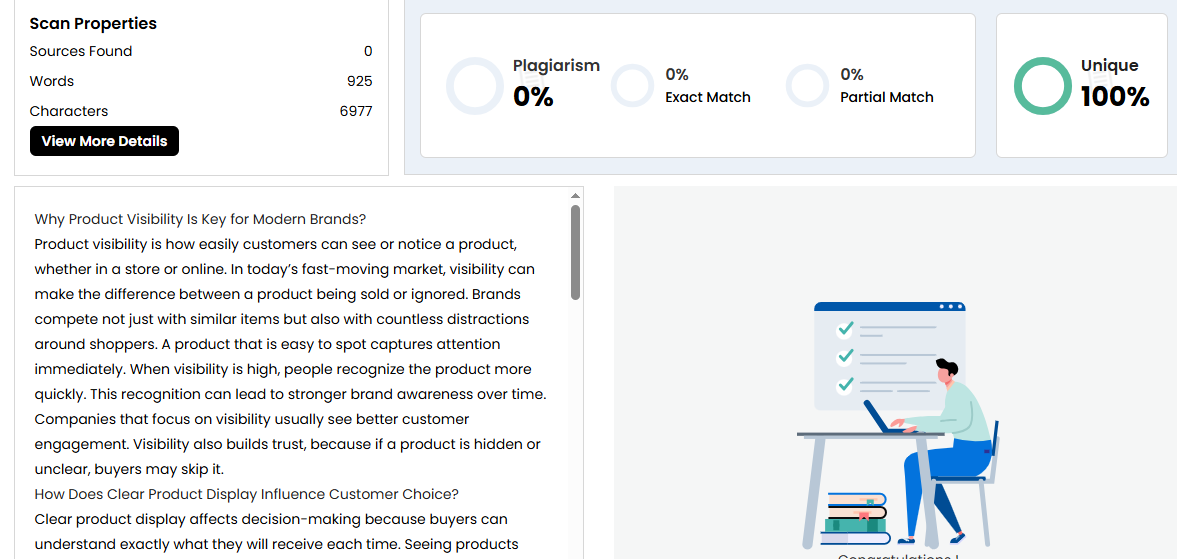Viewport: 1177px width, 559px height.
Task: Click the "Why Product Visibility Is Key" heading
Action: tap(200, 219)
